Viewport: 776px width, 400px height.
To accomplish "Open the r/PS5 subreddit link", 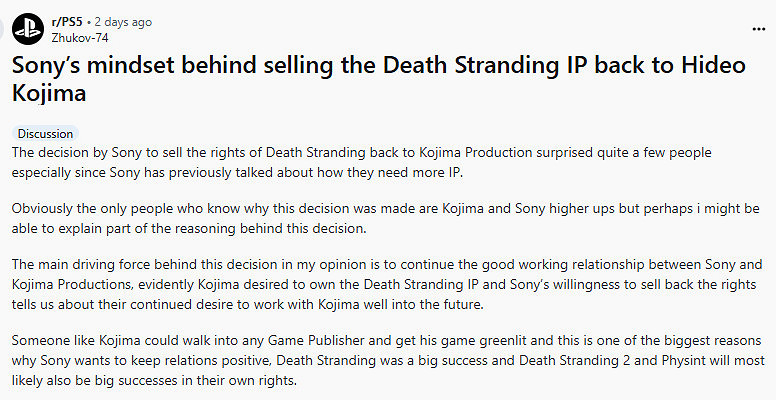I will [x=66, y=21].
